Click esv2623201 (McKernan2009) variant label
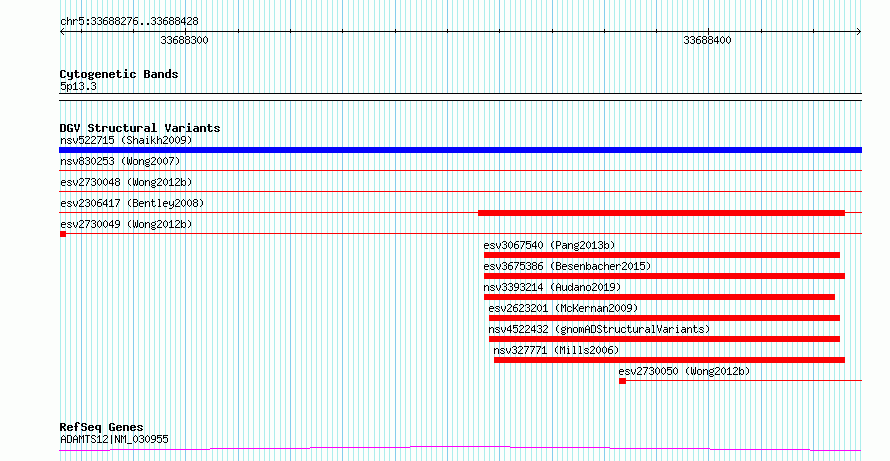The width and height of the screenshot is (890, 461). [564, 308]
